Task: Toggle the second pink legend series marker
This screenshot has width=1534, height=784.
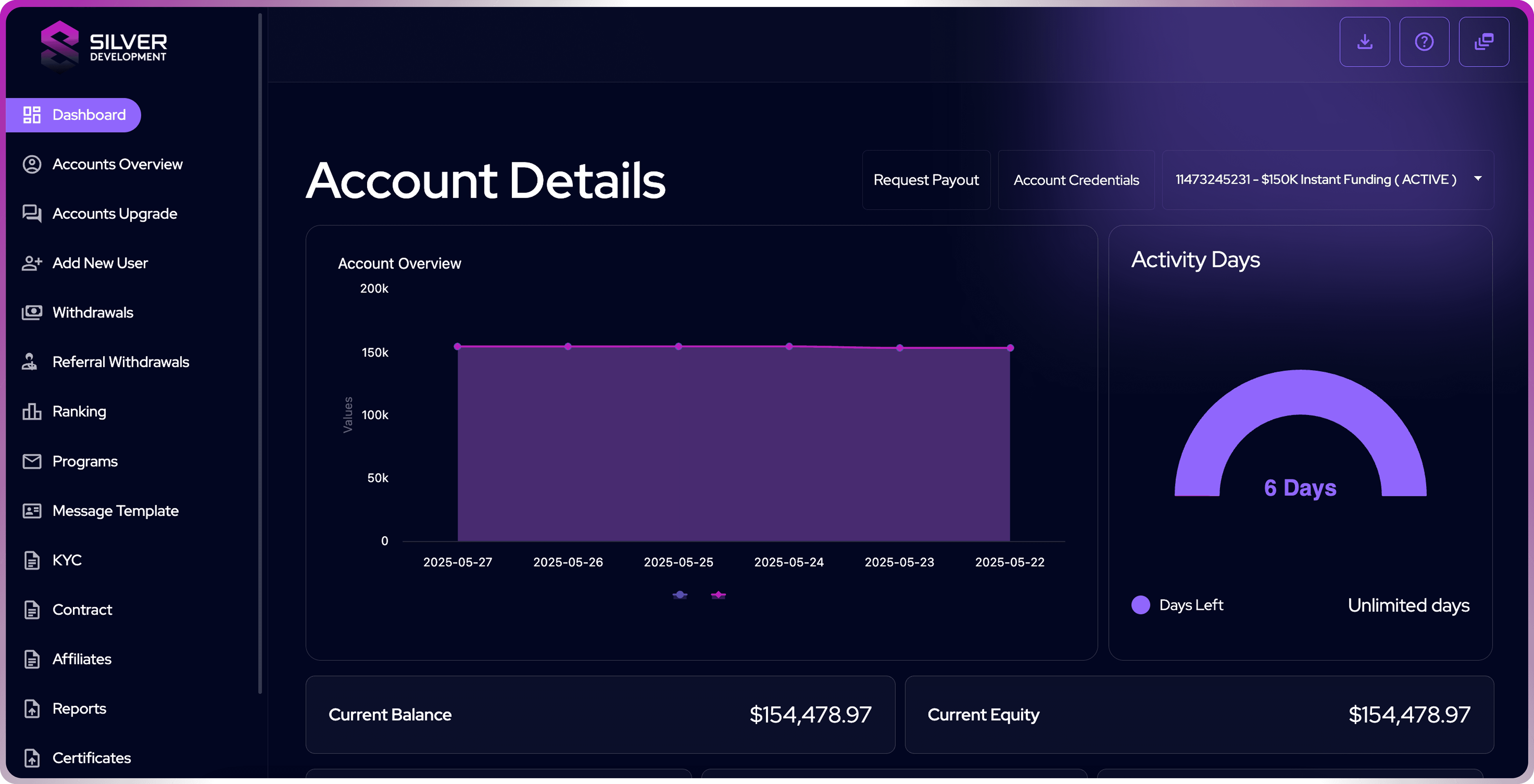Action: 718,595
